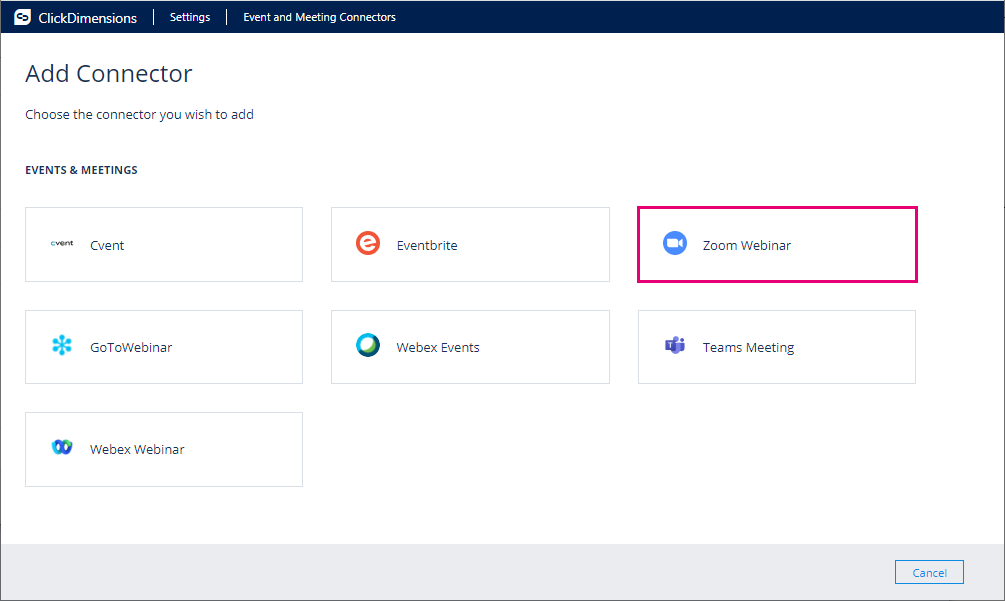This screenshot has height=601, width=1005.
Task: Select the GoToWebinar connector tile
Action: click(163, 346)
